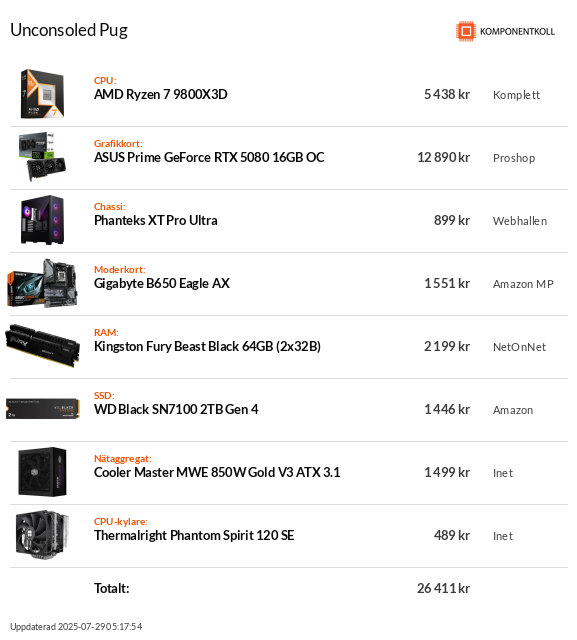Open the AMD Ryzen 7 9800X3D product link
Screen dimensions: 577x640
[x=161, y=94]
